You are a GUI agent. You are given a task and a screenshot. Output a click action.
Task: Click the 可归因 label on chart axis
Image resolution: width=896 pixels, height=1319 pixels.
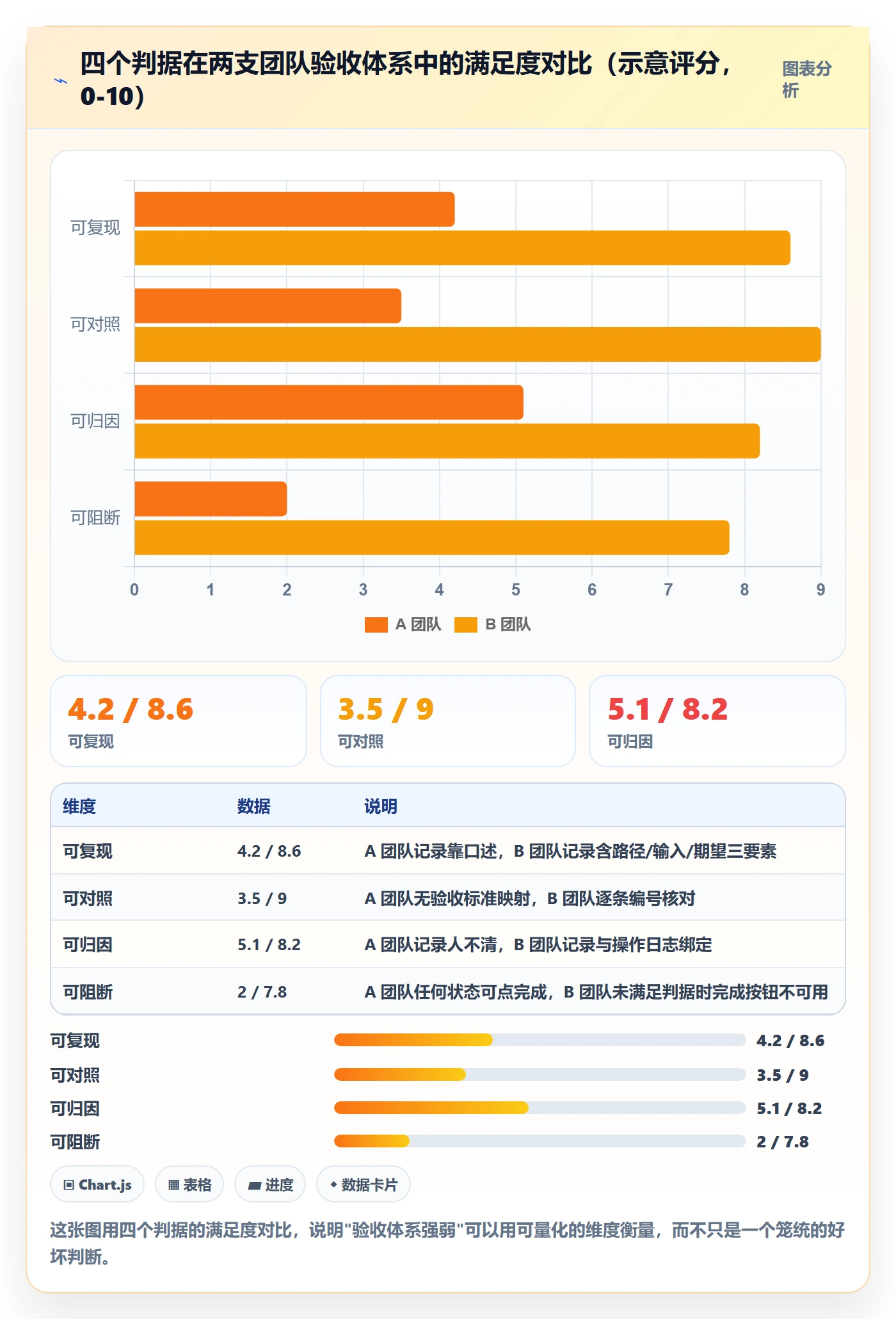click(95, 421)
